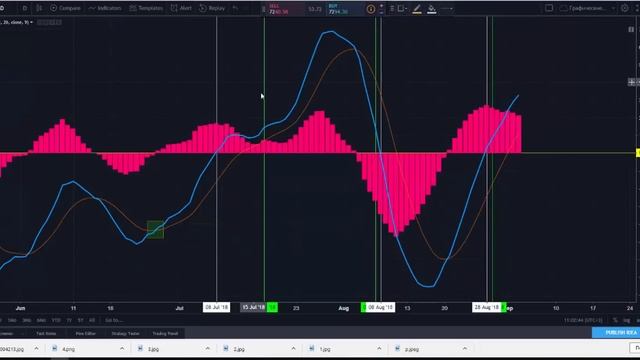This screenshot has height=360, width=640.
Task: Open indicator Templates
Action: click(x=146, y=8)
